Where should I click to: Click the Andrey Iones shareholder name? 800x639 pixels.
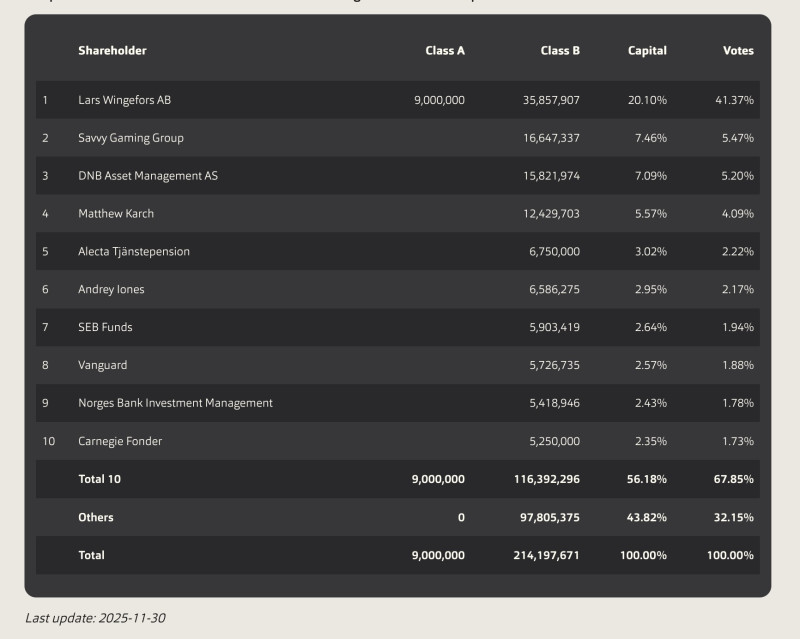[x=111, y=290]
